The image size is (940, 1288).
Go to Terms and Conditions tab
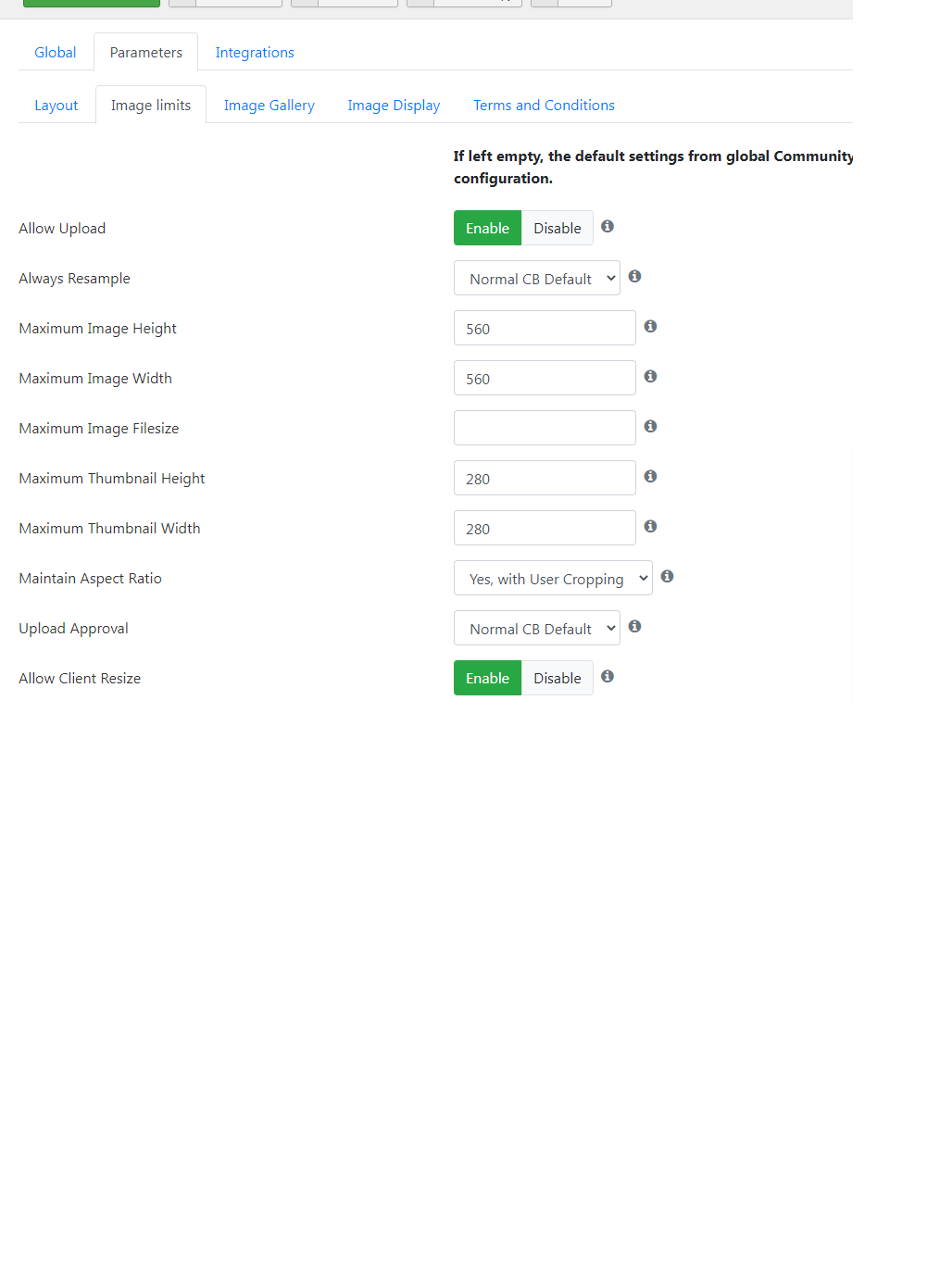coord(544,106)
